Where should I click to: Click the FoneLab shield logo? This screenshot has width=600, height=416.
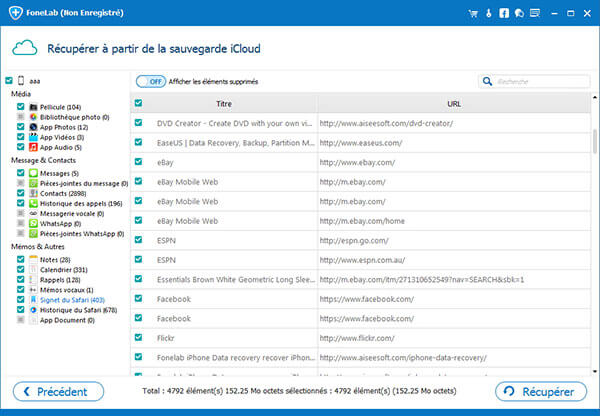[x=16, y=13]
